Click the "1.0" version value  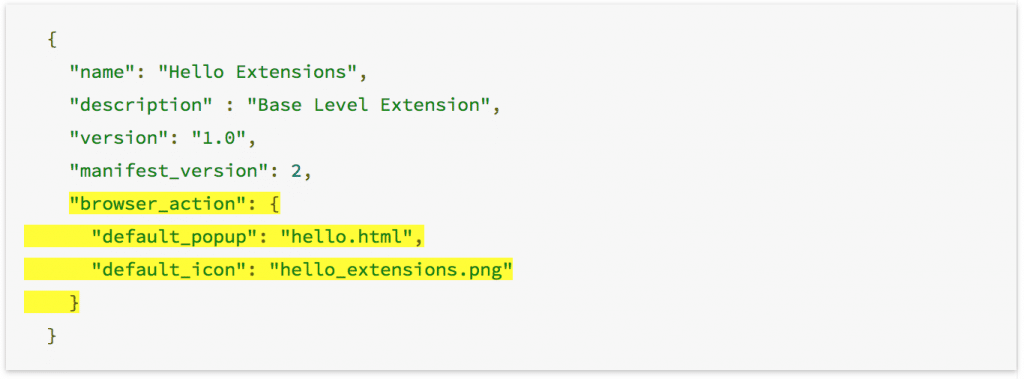pos(219,138)
